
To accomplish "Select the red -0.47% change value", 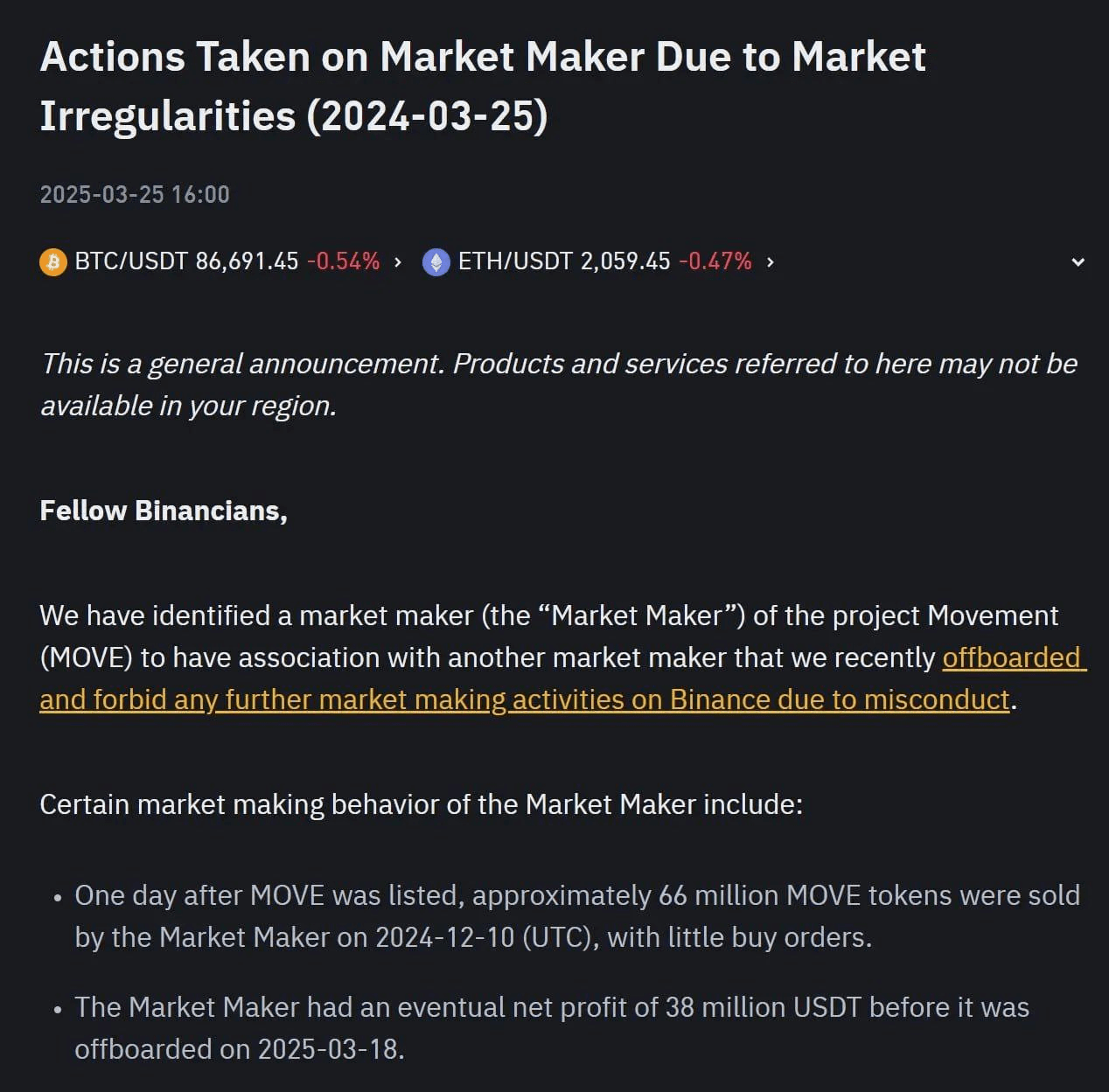I will point(715,261).
